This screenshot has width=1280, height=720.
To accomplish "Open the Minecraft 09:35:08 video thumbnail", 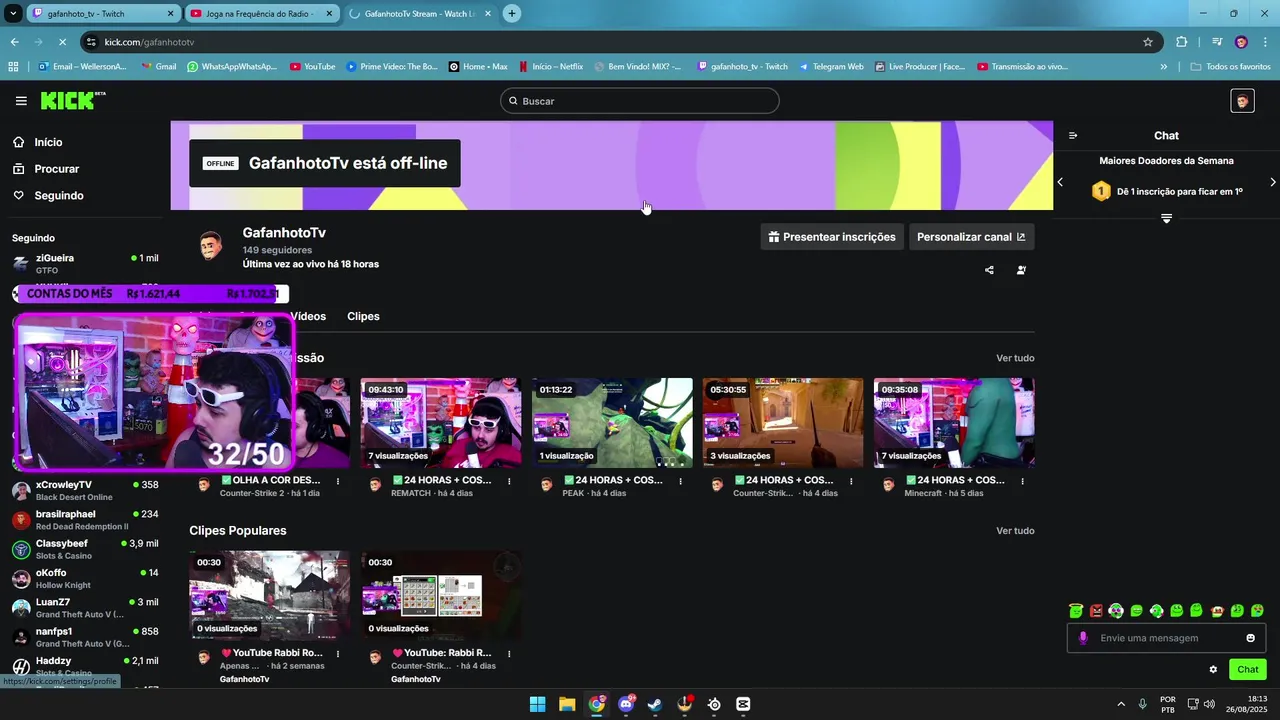I will [x=954, y=423].
